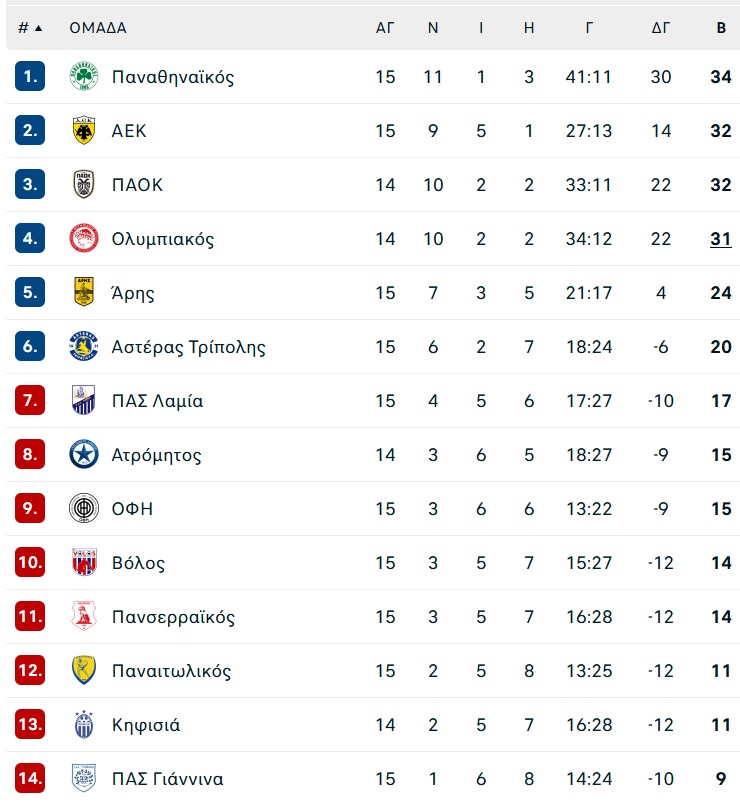
Task: Click the red position 7 badge
Action: click(x=30, y=400)
